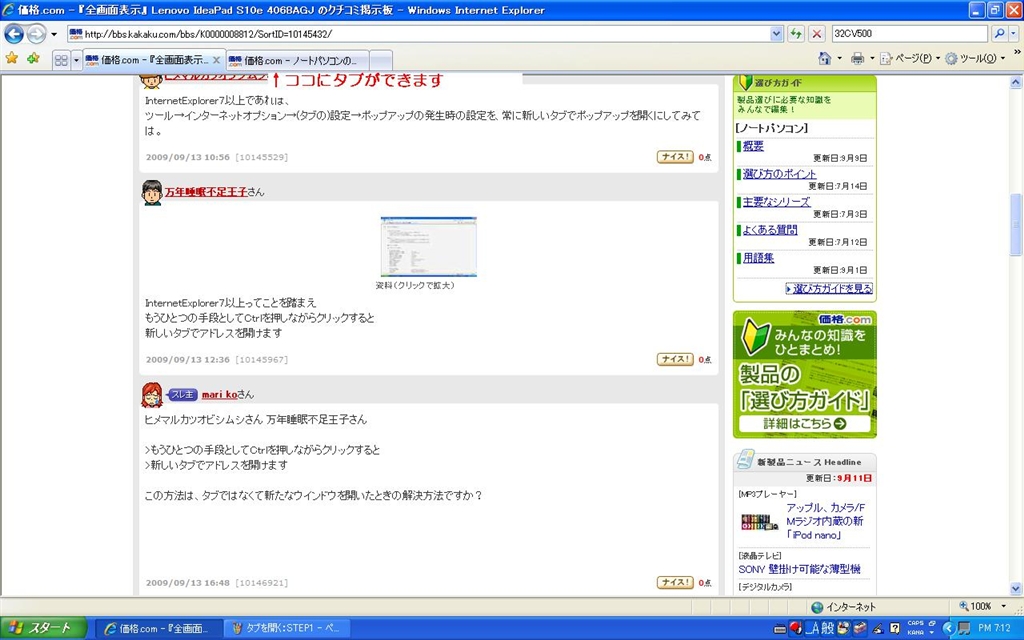Enlarge the 資料 screenshot thumbnail
This screenshot has height=640, width=1024.
[x=428, y=247]
